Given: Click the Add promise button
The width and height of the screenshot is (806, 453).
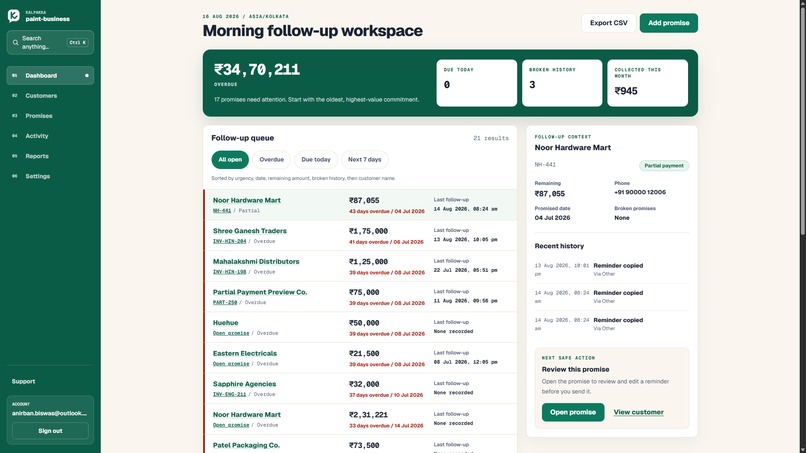Looking at the screenshot, I should [x=669, y=23].
